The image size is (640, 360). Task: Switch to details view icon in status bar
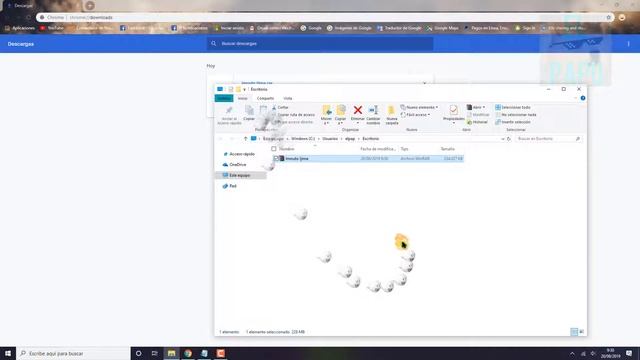[x=574, y=332]
